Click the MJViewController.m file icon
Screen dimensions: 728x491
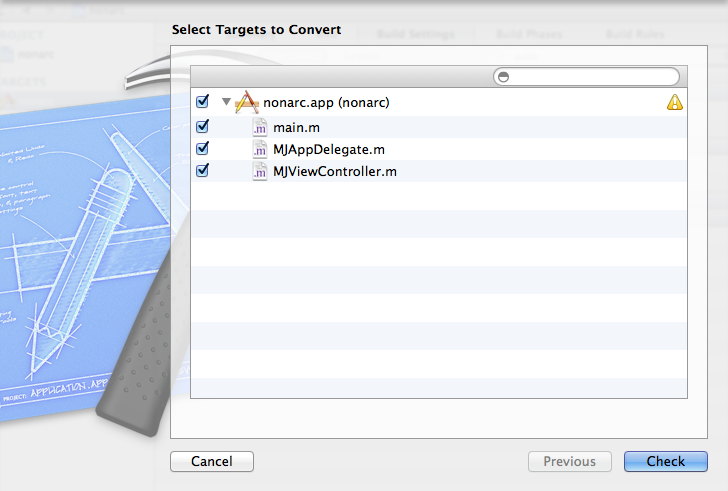click(x=260, y=171)
